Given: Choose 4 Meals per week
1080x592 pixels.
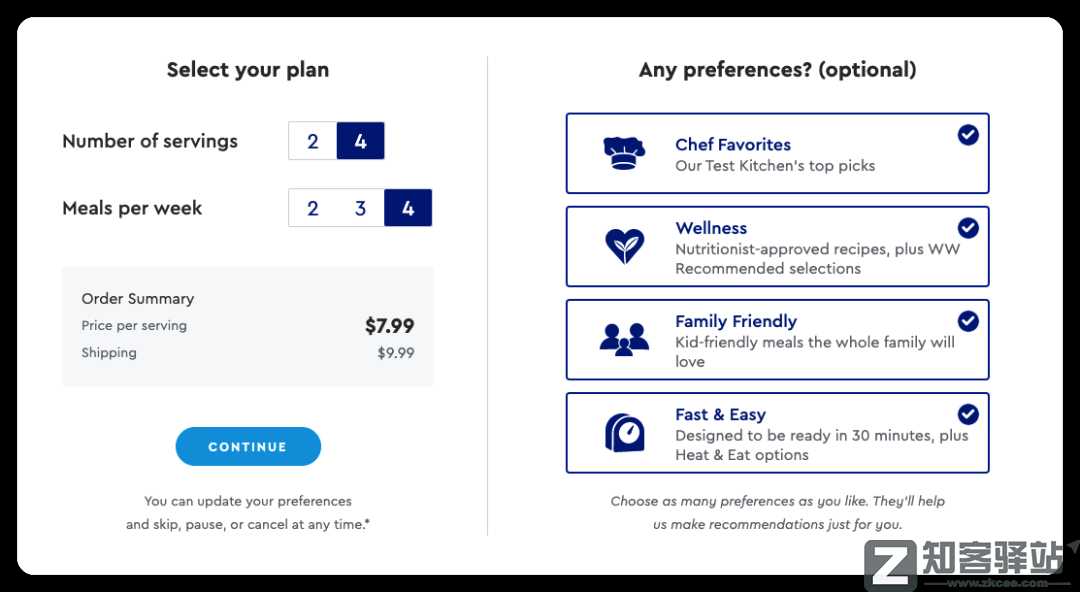Looking at the screenshot, I should [408, 208].
